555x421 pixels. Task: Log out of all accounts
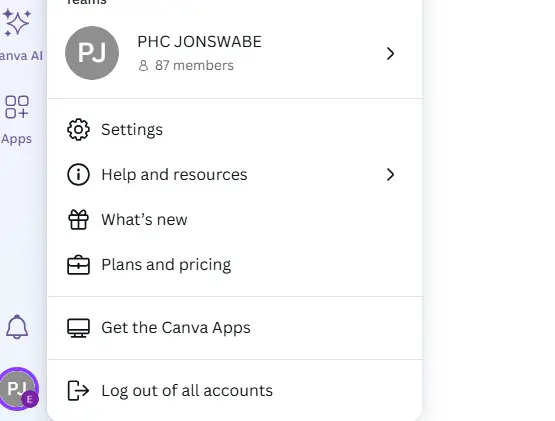(x=234, y=391)
